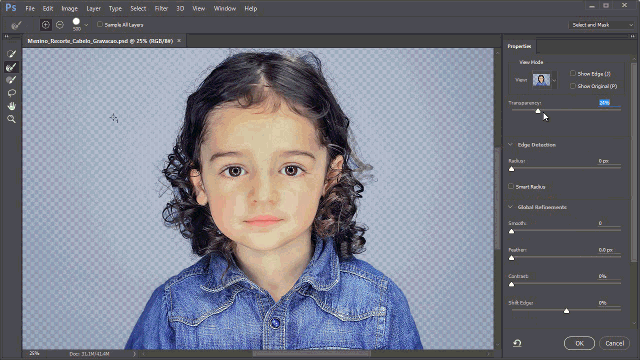Open the Filter menu
The height and width of the screenshot is (360, 640).
tap(161, 8)
